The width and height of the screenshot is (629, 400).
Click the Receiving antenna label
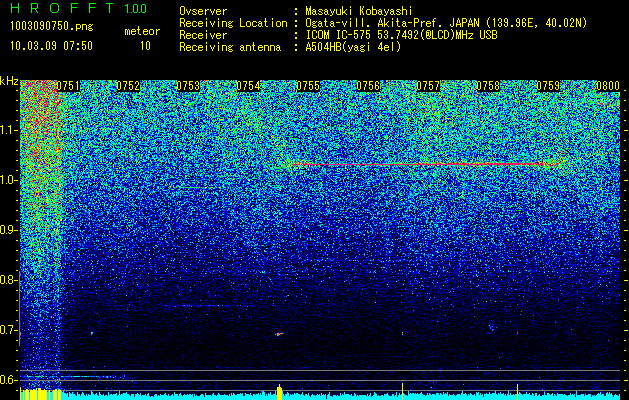tap(230, 47)
